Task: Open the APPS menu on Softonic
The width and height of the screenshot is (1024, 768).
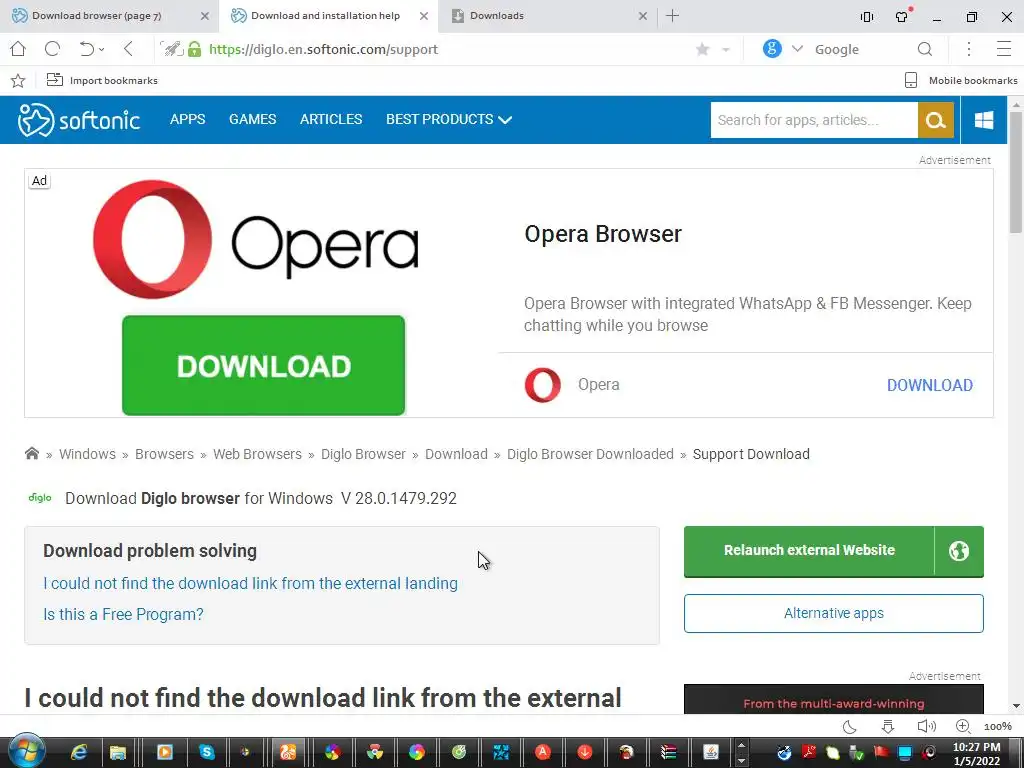Action: coord(187,120)
